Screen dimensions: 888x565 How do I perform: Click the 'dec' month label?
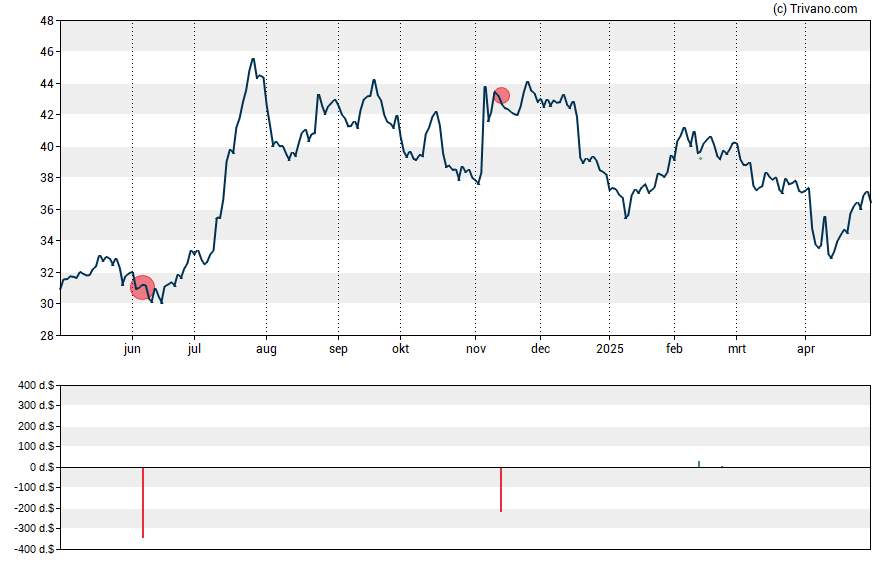pyautogui.click(x=540, y=349)
